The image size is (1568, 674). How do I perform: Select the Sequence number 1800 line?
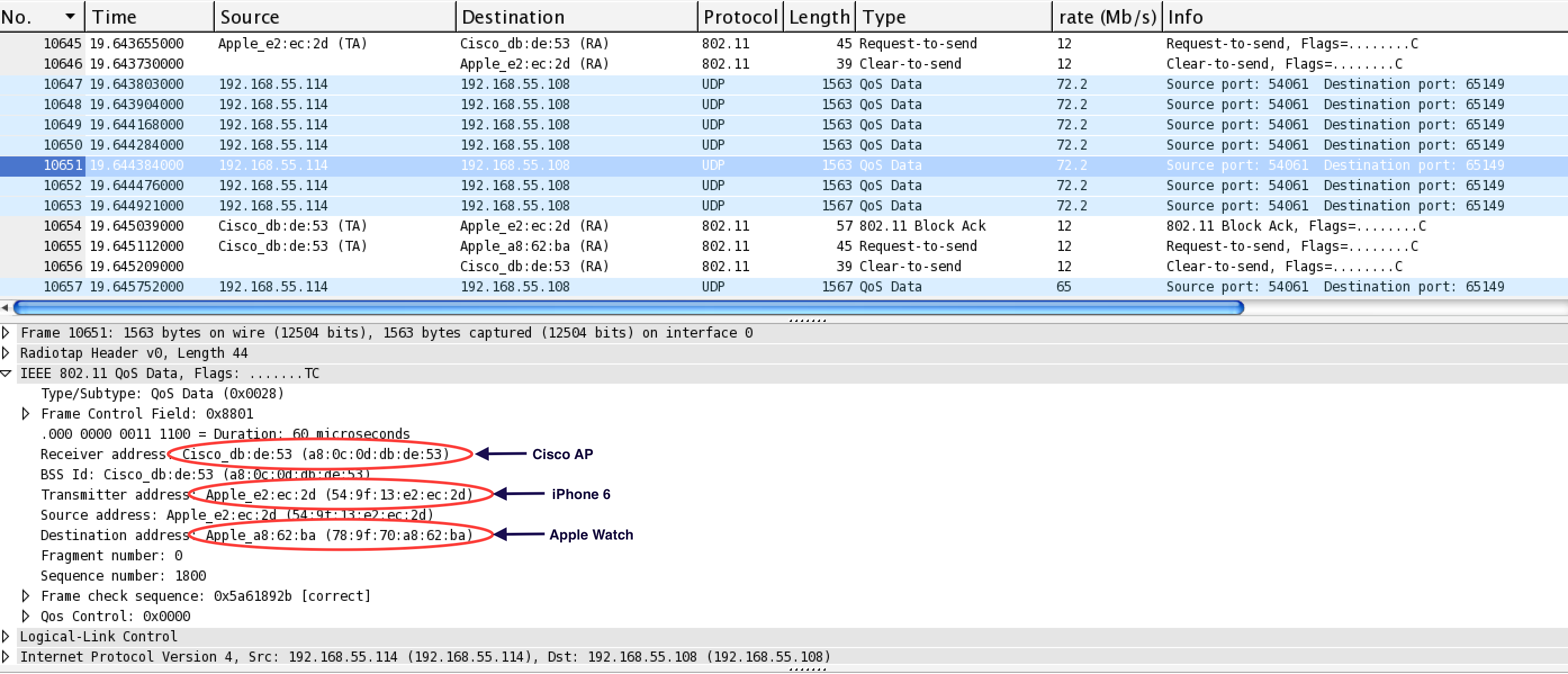pyautogui.click(x=123, y=576)
